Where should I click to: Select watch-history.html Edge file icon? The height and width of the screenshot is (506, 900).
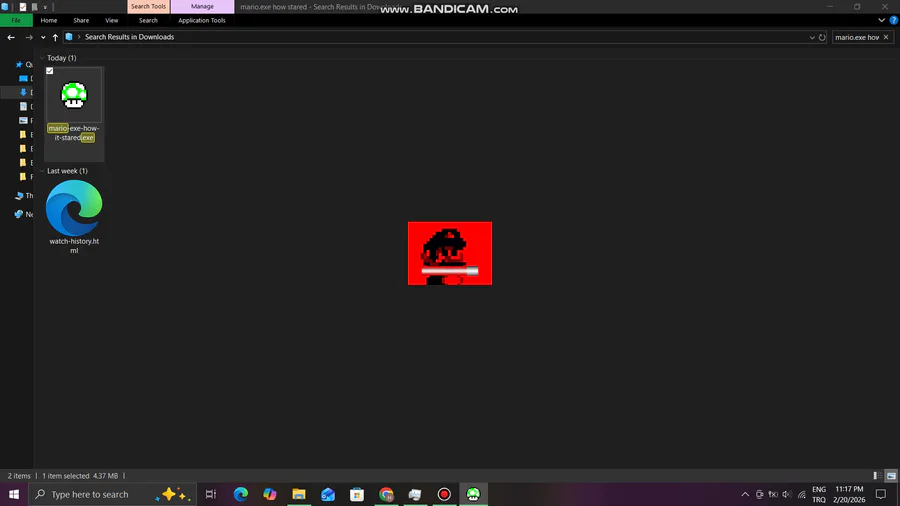click(x=74, y=208)
